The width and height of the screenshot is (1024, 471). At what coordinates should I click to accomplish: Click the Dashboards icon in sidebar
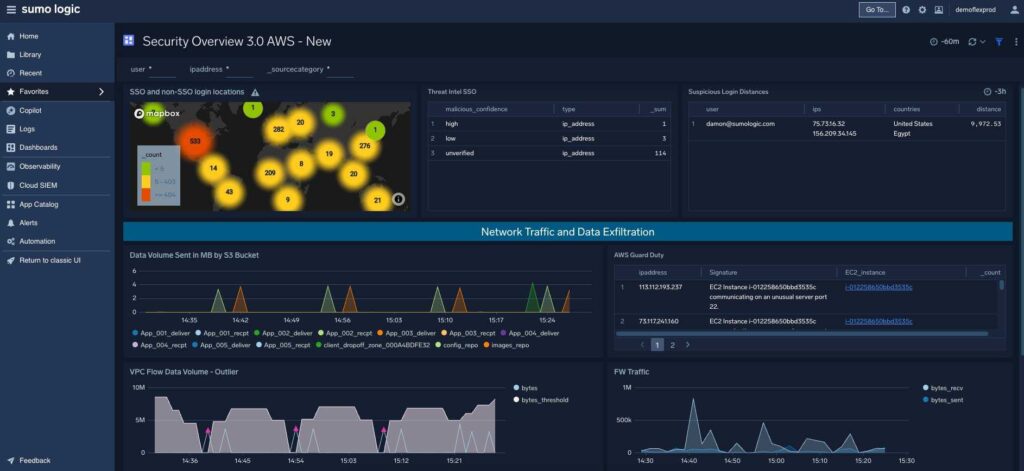click(10, 148)
